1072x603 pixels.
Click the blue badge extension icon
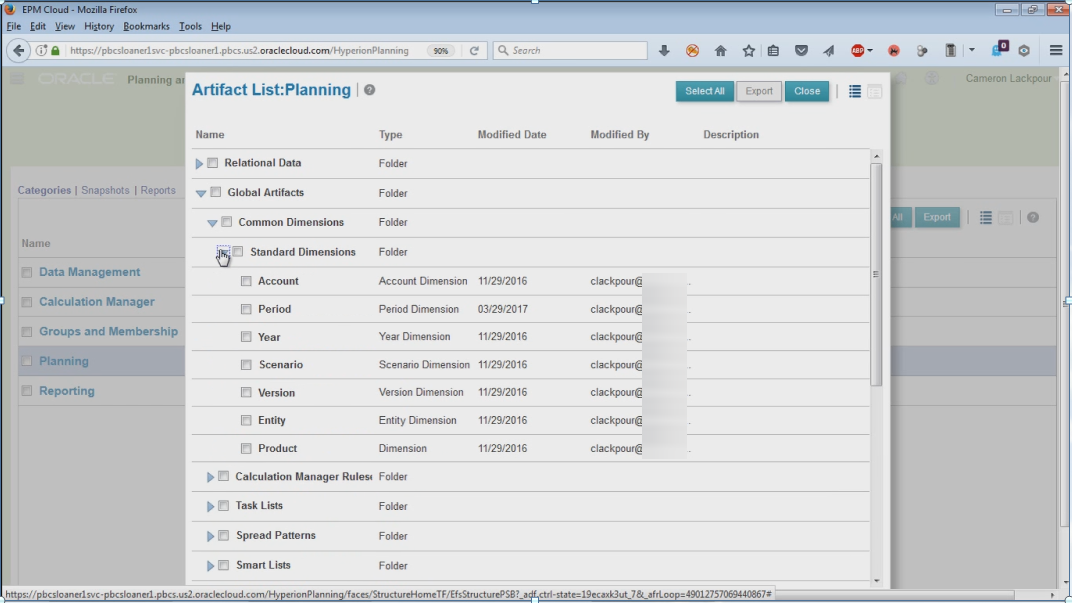coord(1000,49)
